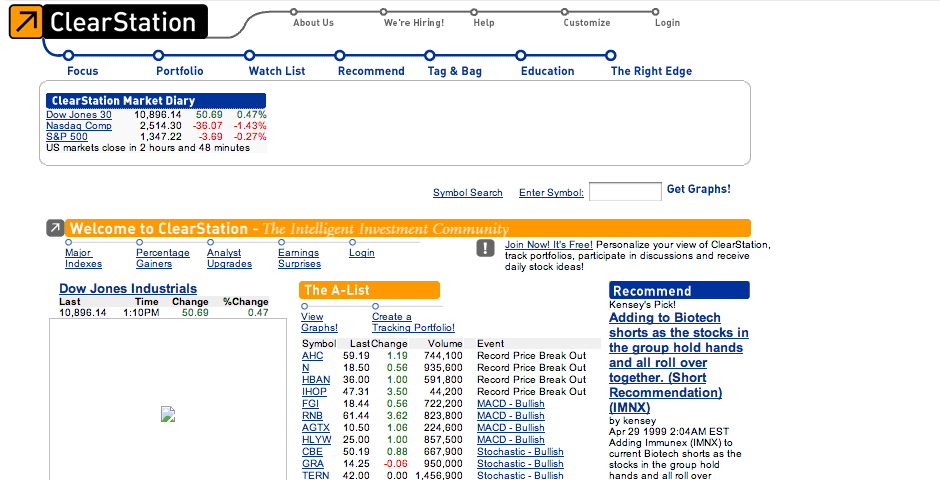Open the HLYW symbol link
The image size is (940, 480).
pyautogui.click(x=317, y=440)
